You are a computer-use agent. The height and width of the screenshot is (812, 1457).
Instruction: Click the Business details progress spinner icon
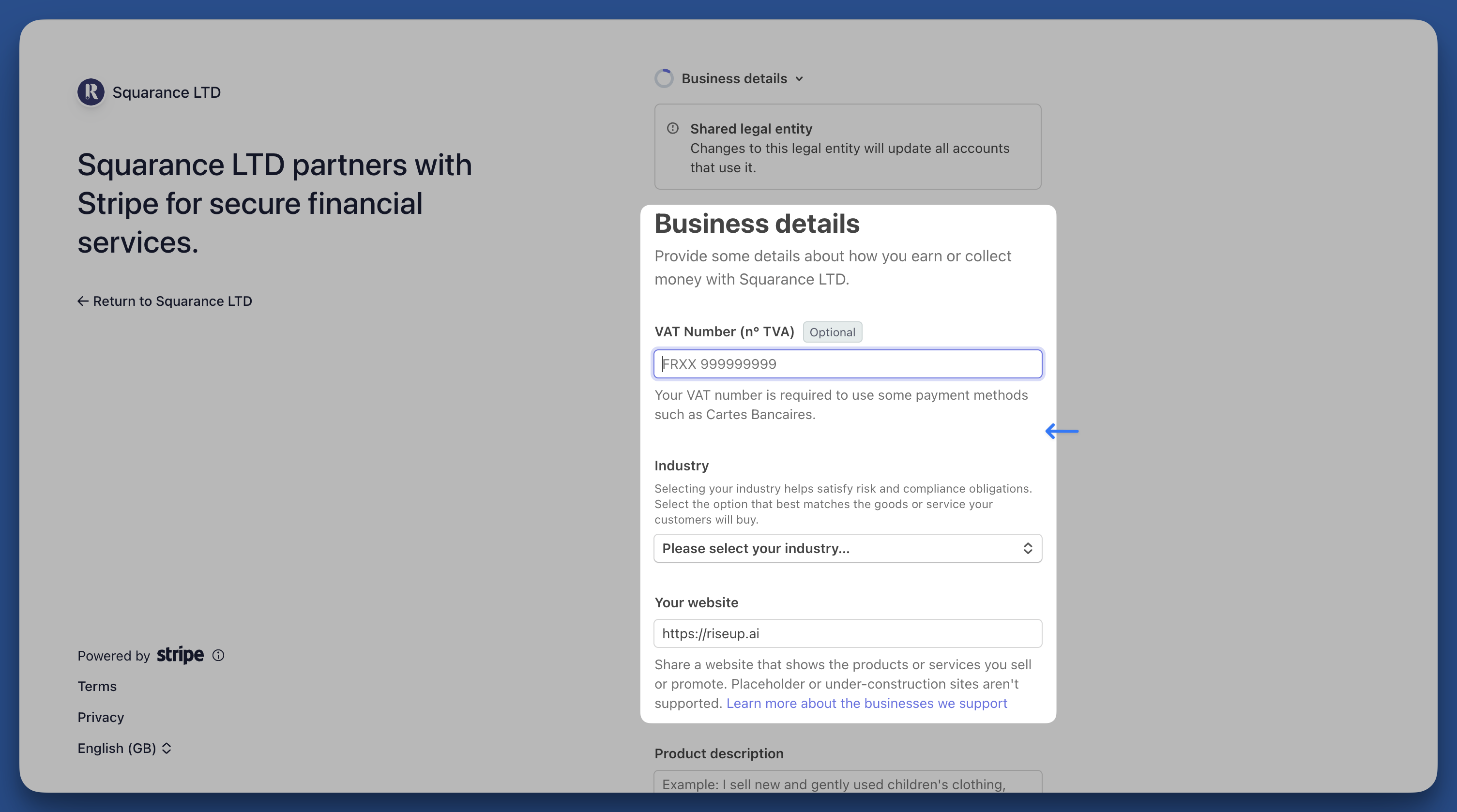(x=664, y=78)
